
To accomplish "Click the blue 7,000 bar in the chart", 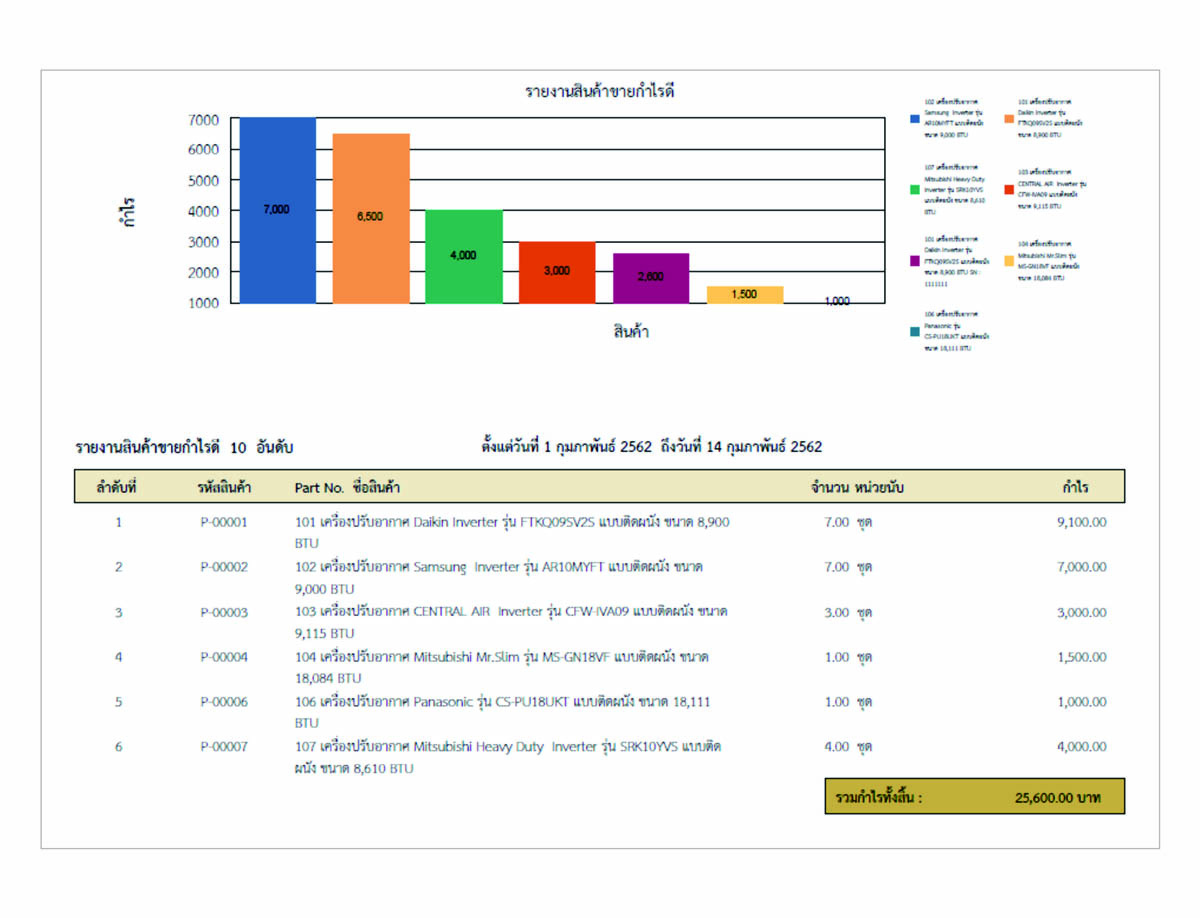I will [277, 210].
